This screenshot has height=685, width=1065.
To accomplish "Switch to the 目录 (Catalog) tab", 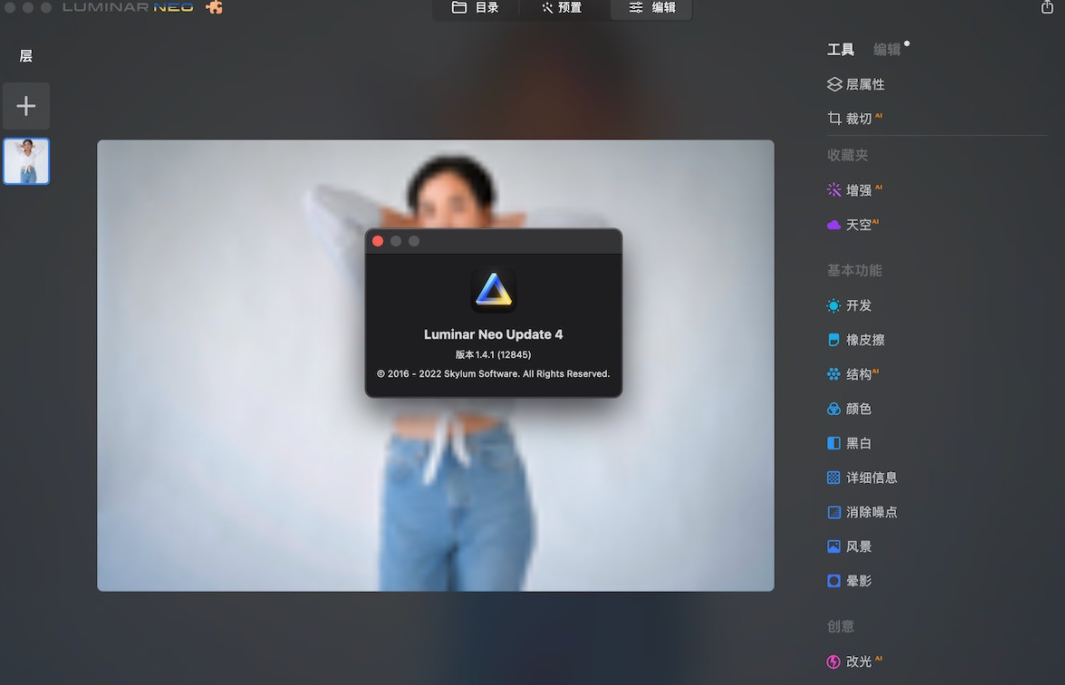I will pyautogui.click(x=475, y=7).
